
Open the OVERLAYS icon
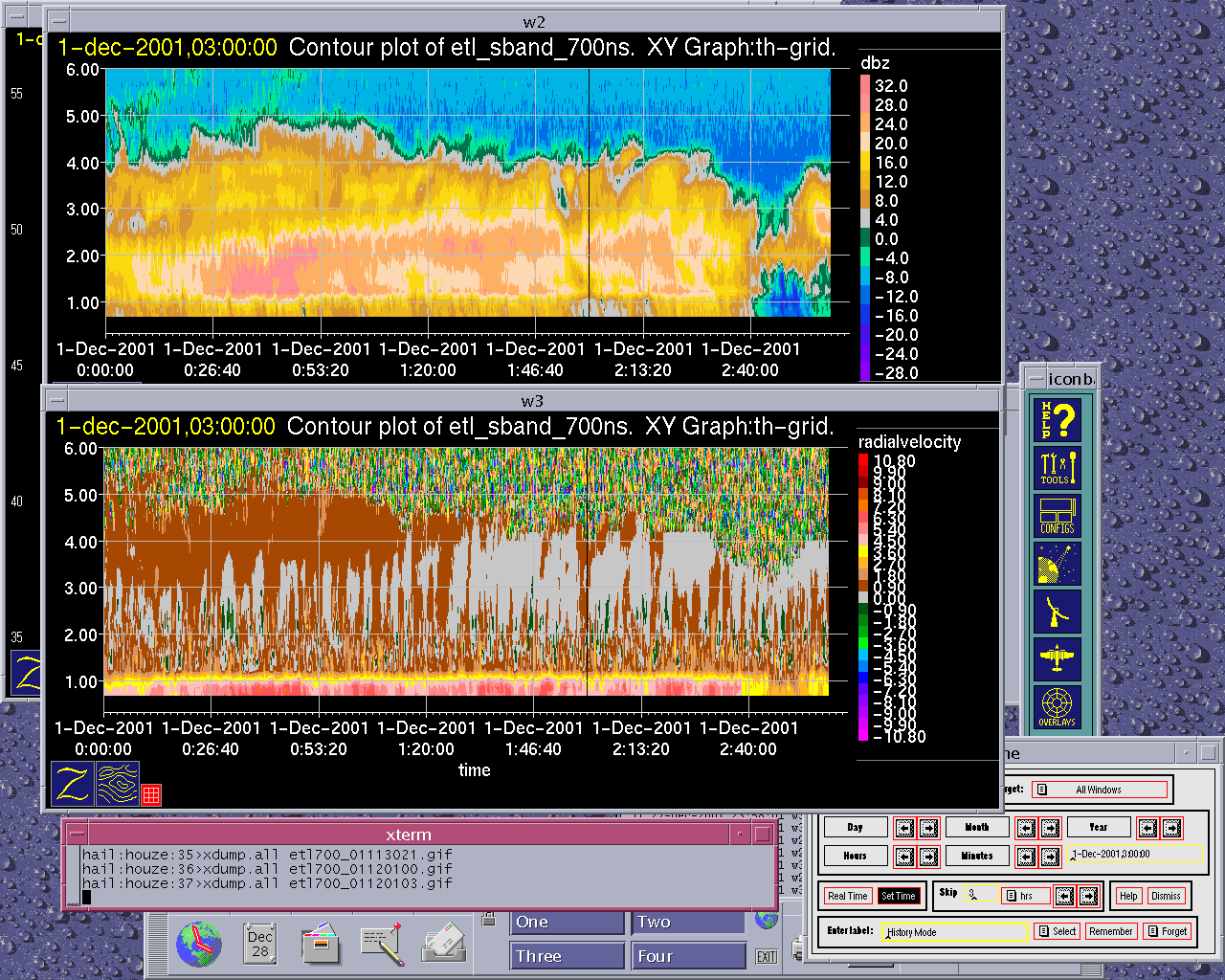[x=1058, y=707]
